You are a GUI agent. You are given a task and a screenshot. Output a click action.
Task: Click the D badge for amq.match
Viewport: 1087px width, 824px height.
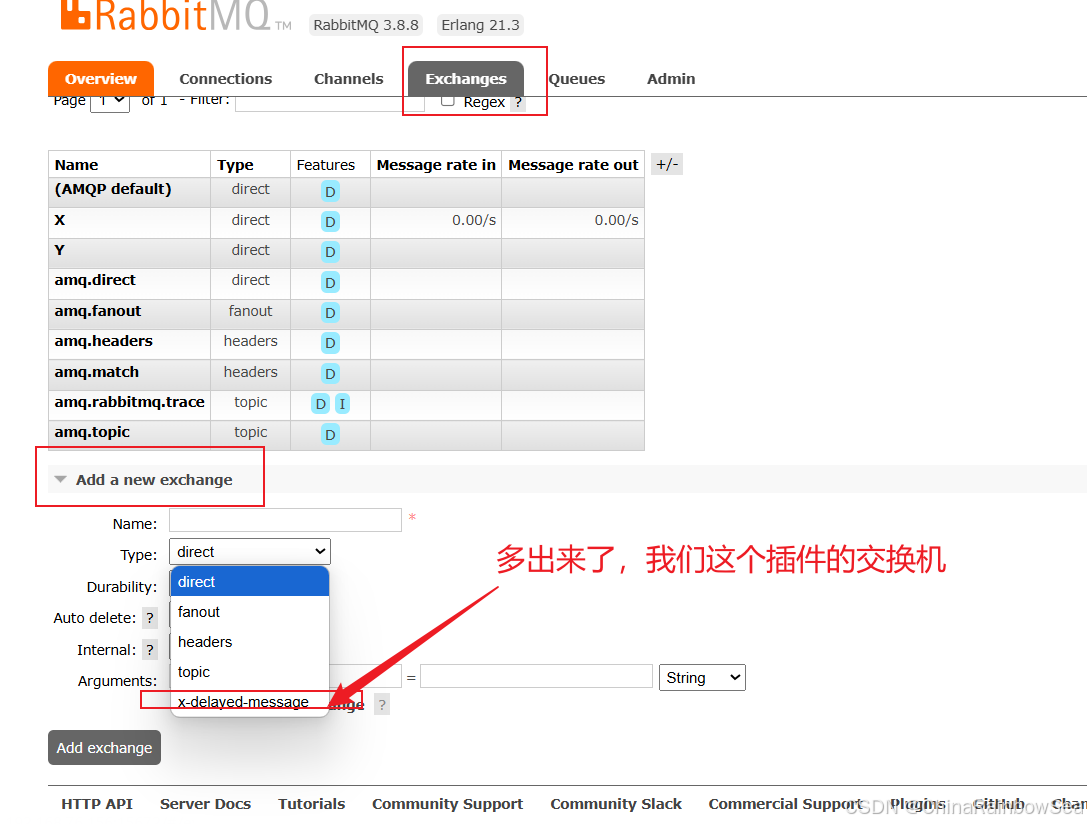[x=330, y=374]
